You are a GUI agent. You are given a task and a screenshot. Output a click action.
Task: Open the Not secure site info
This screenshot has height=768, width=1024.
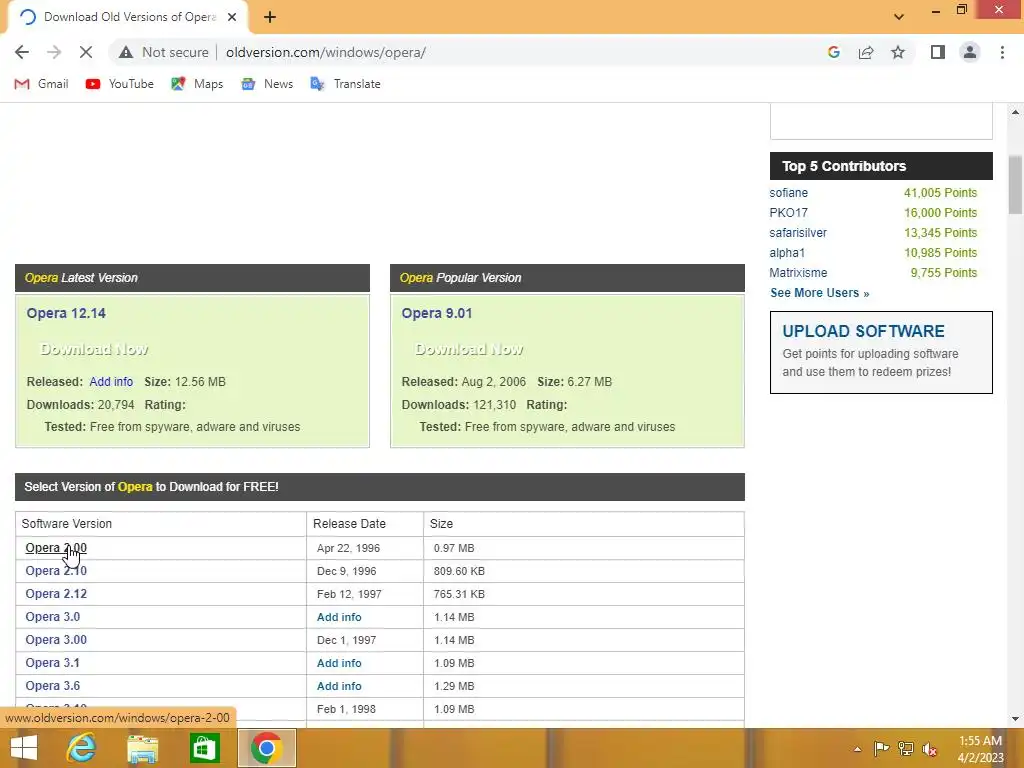[164, 52]
